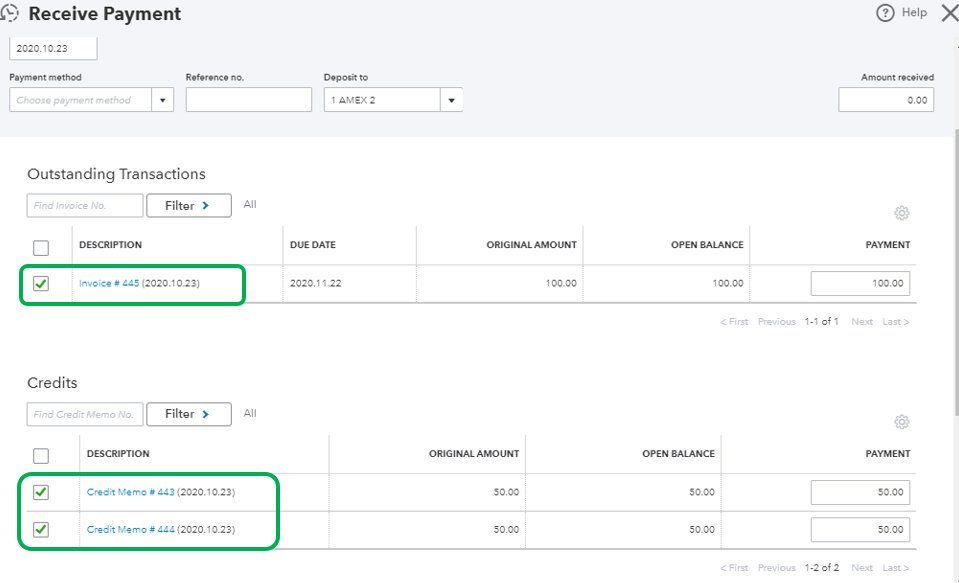Click the Receive Payment history clock icon

[x=10, y=14]
